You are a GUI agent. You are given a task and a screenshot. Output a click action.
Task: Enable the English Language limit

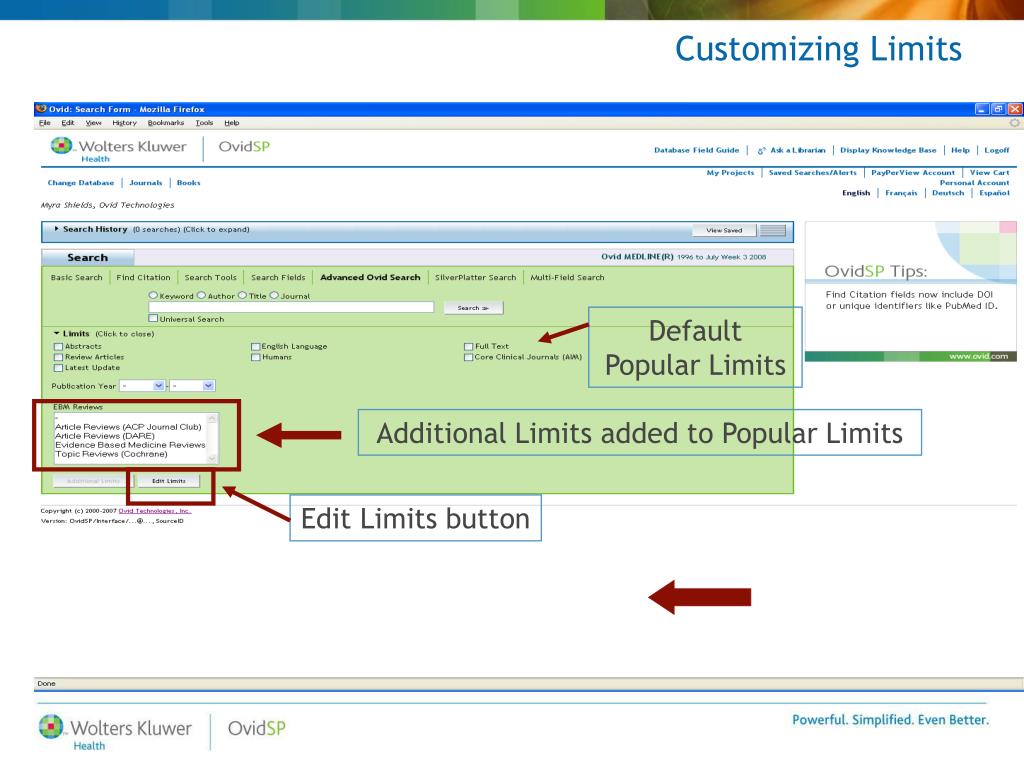tap(256, 347)
